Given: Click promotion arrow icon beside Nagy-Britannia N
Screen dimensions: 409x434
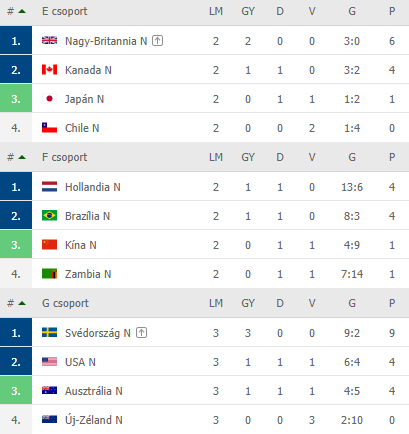Looking at the screenshot, I should tap(157, 41).
